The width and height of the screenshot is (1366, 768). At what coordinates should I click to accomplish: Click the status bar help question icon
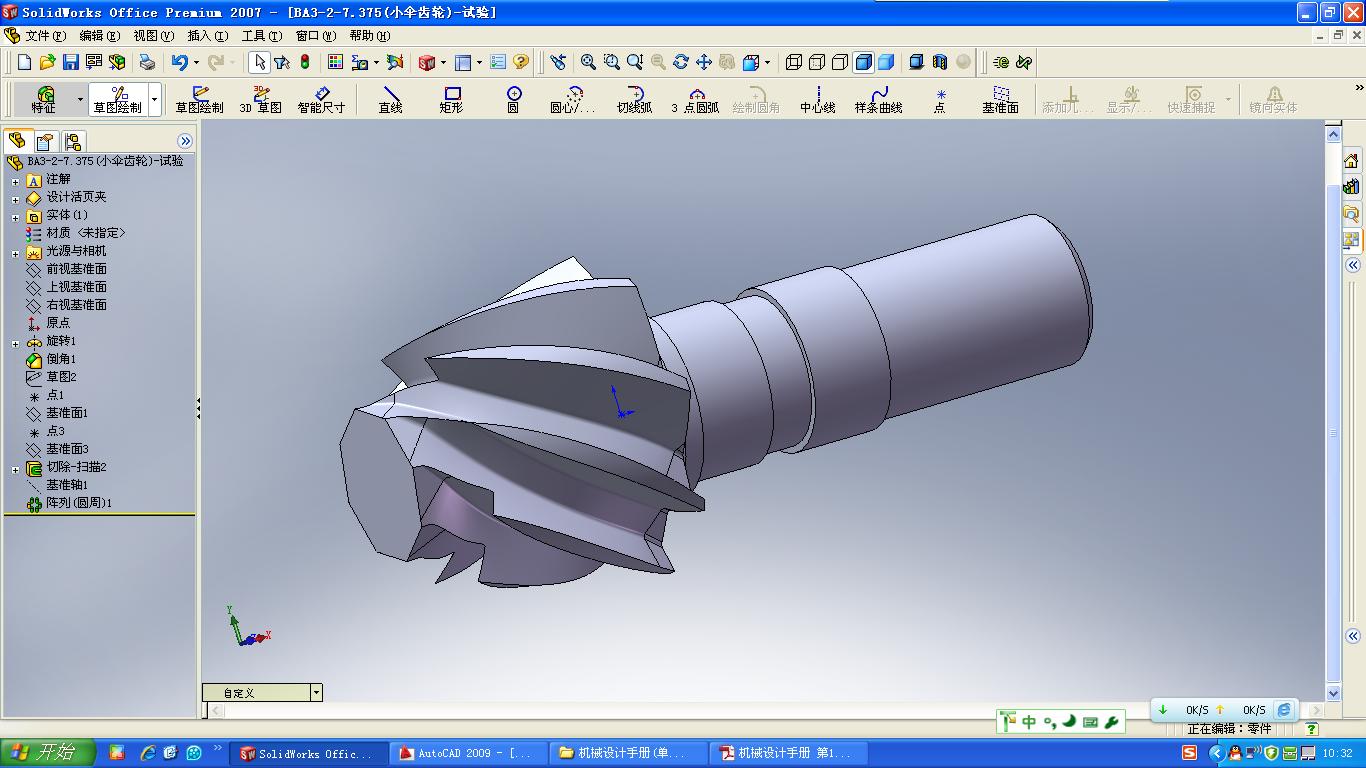pos(1311,729)
